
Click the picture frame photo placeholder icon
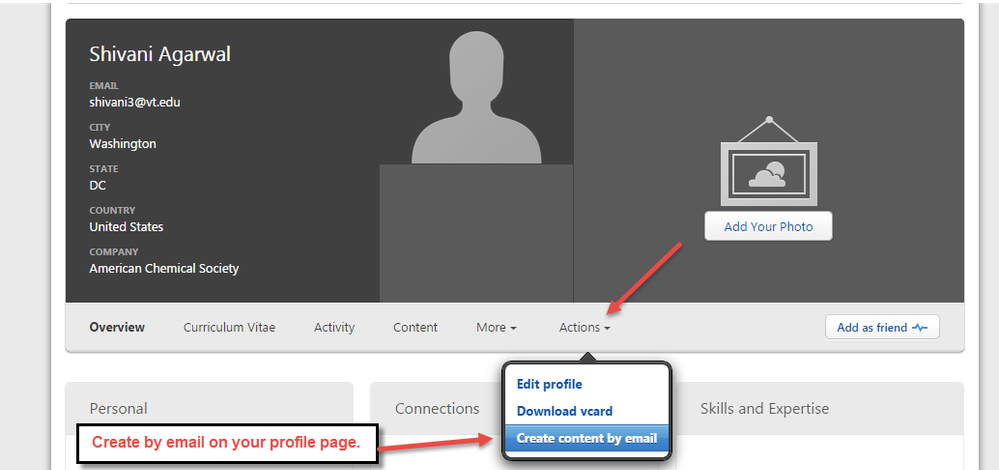point(768,162)
